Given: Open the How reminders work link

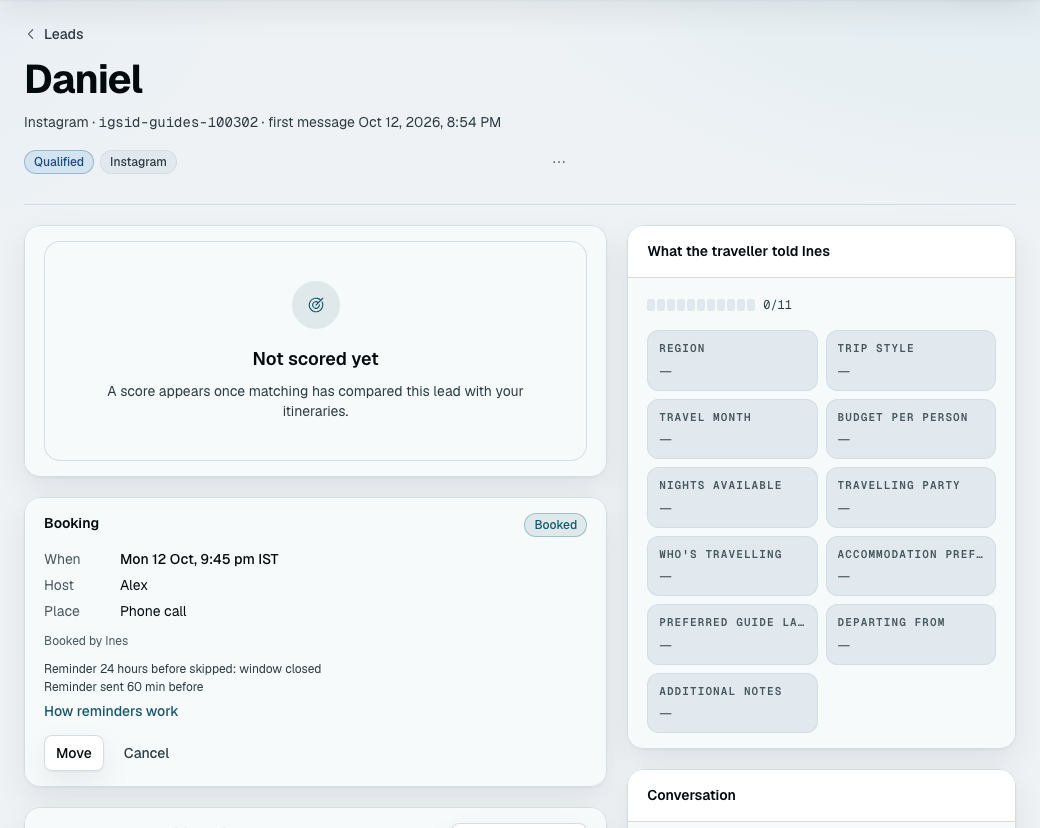Looking at the screenshot, I should [111, 711].
